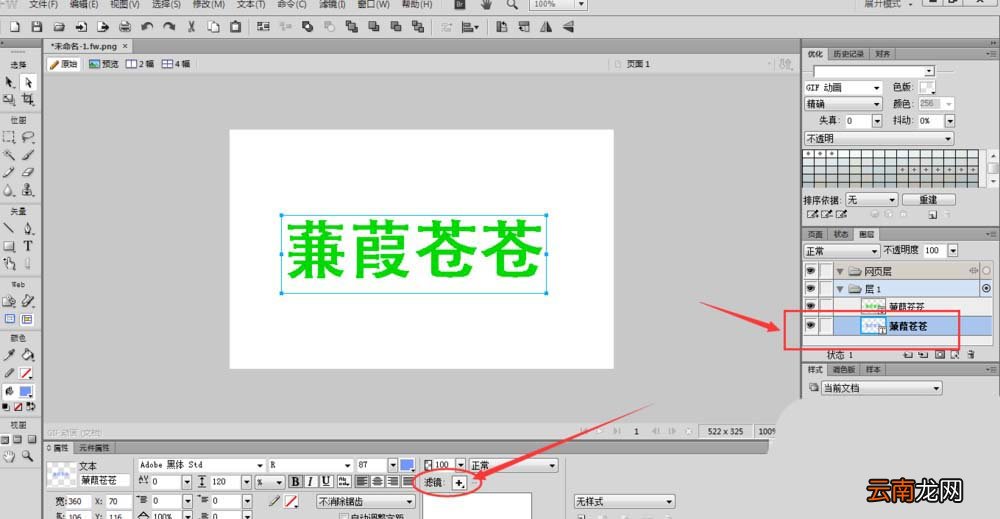Switch to the 历史记录 tab

[x=848, y=54]
